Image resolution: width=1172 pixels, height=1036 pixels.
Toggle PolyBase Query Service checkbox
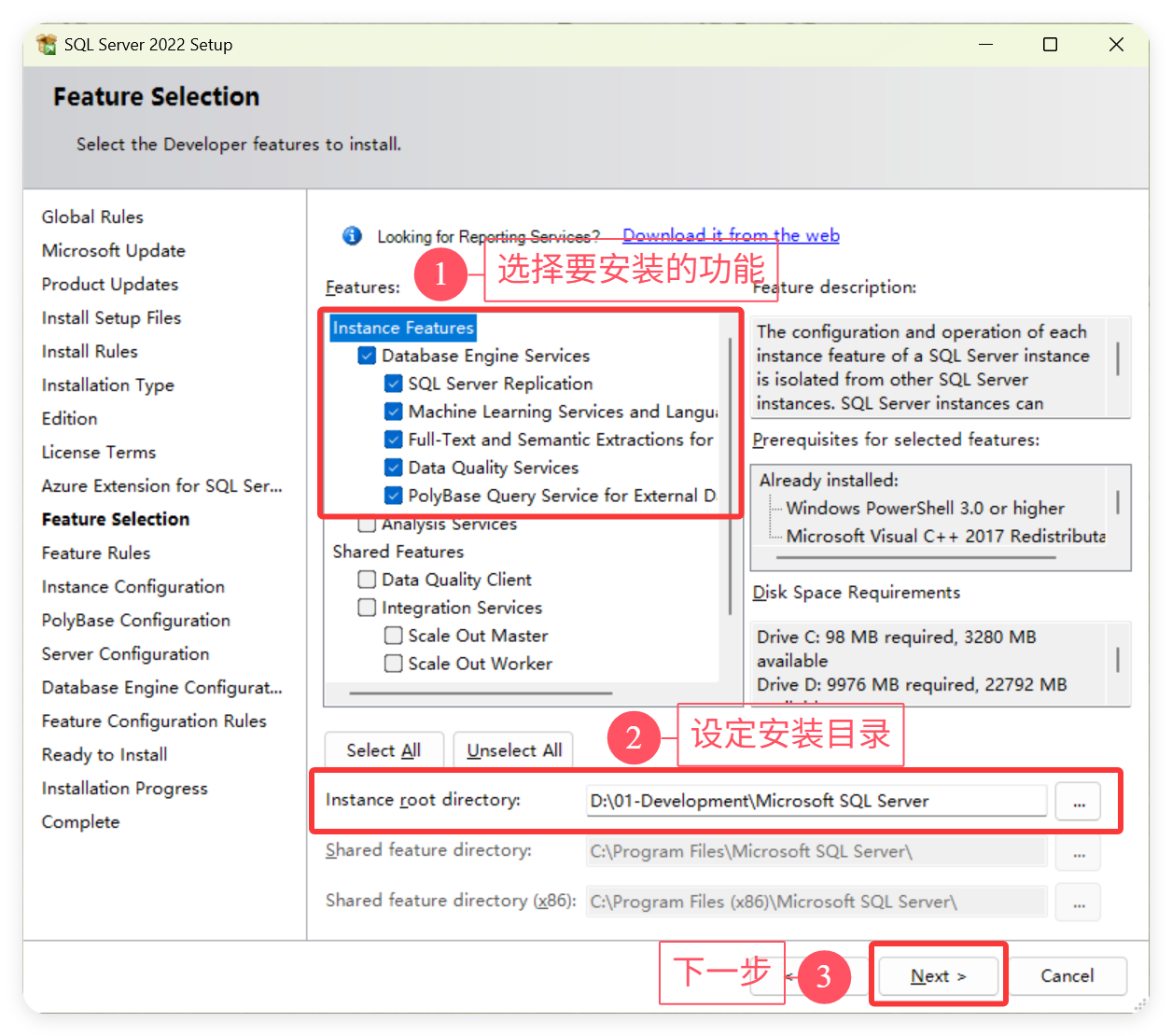(x=394, y=496)
